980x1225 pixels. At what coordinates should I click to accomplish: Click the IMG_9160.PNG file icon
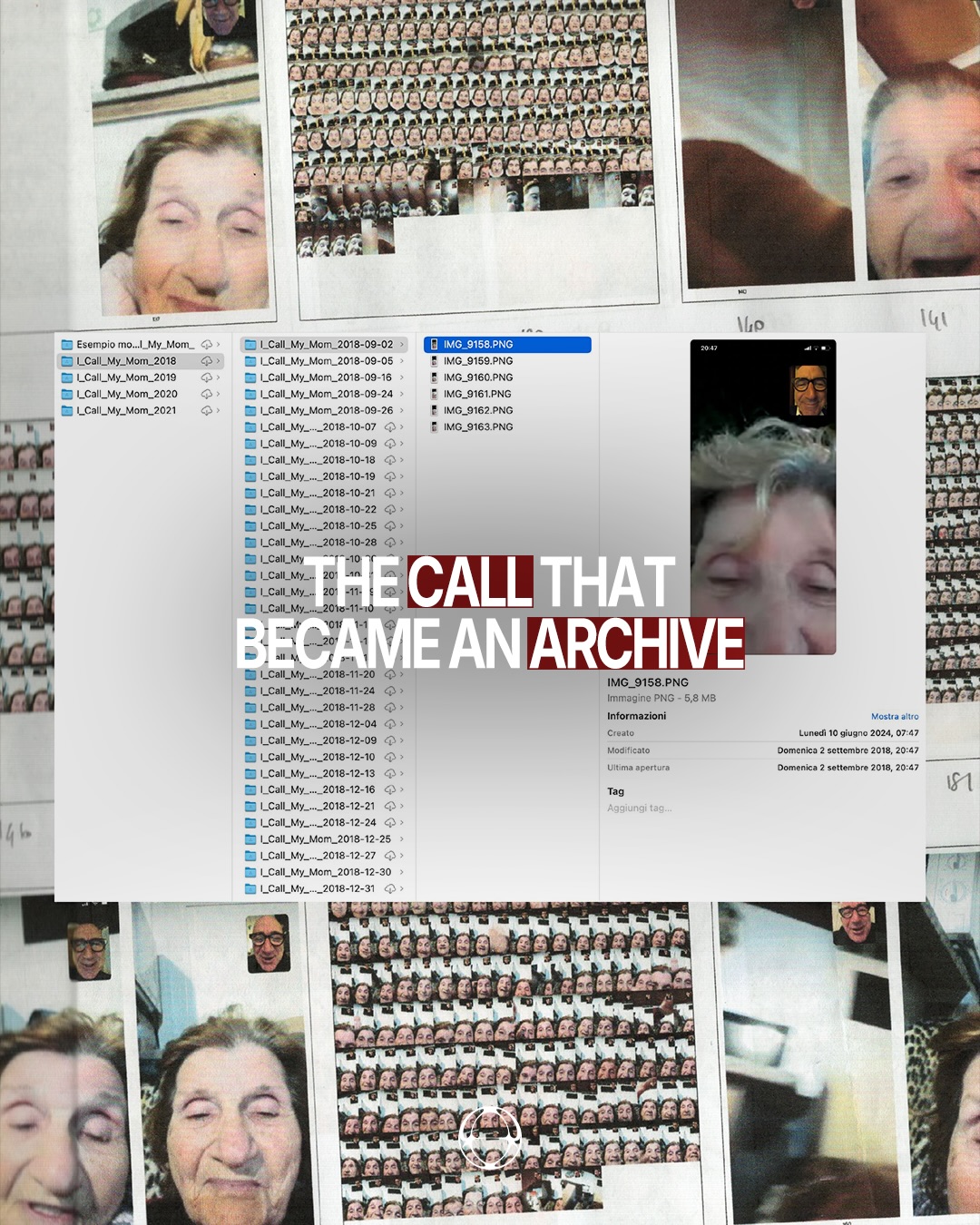[434, 377]
